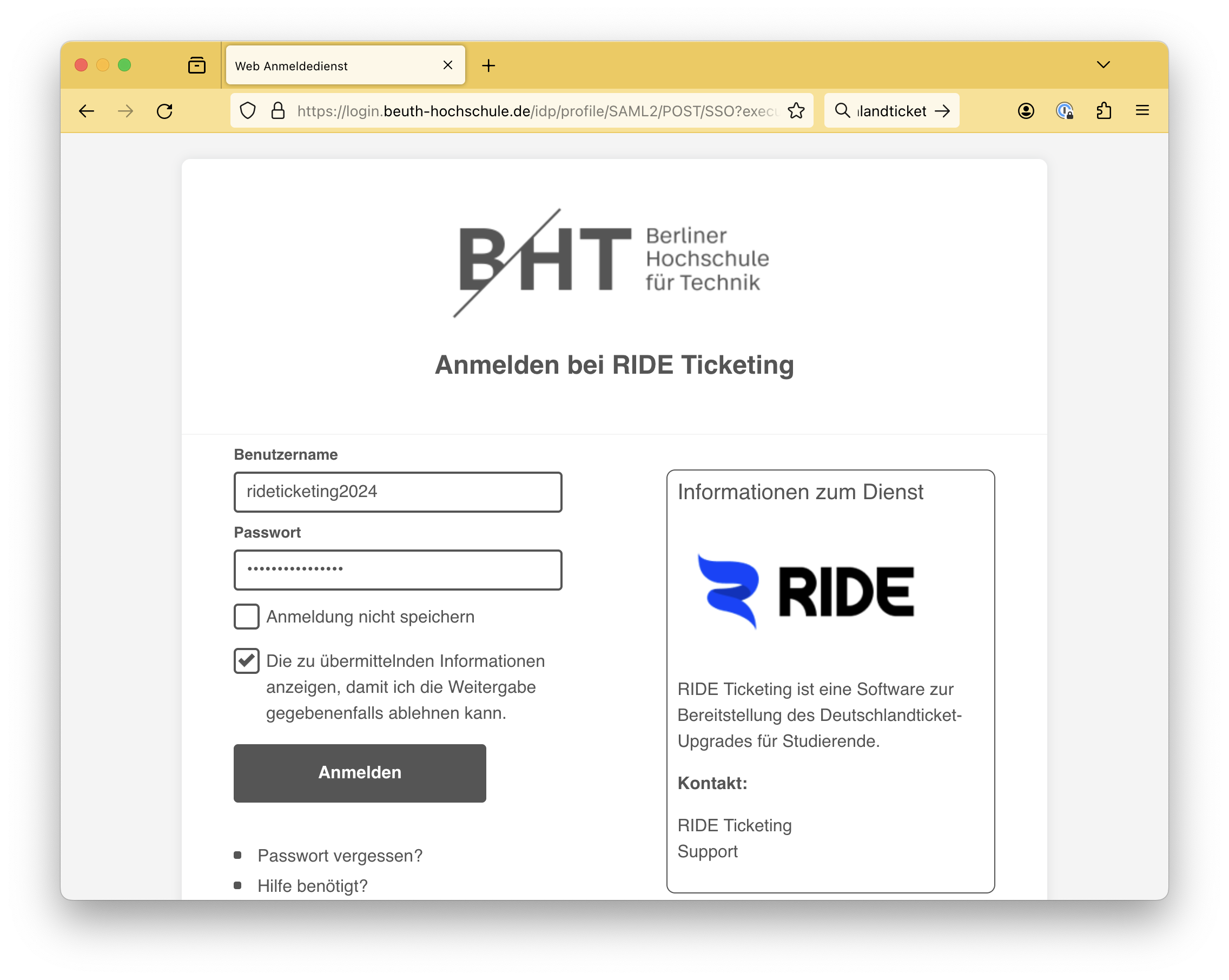Open the Firefox View icon

tap(197, 65)
